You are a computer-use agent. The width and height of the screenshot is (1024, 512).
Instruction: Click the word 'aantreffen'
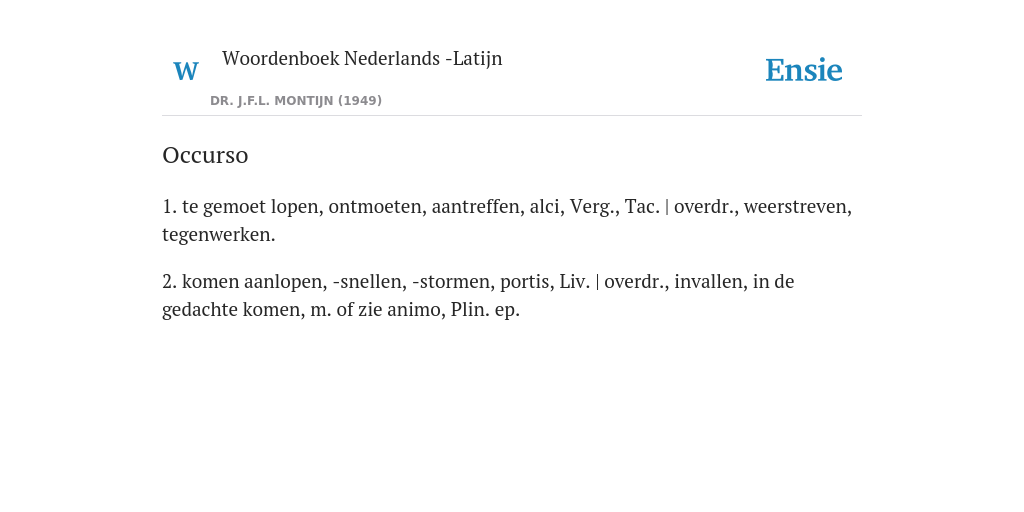tap(477, 206)
